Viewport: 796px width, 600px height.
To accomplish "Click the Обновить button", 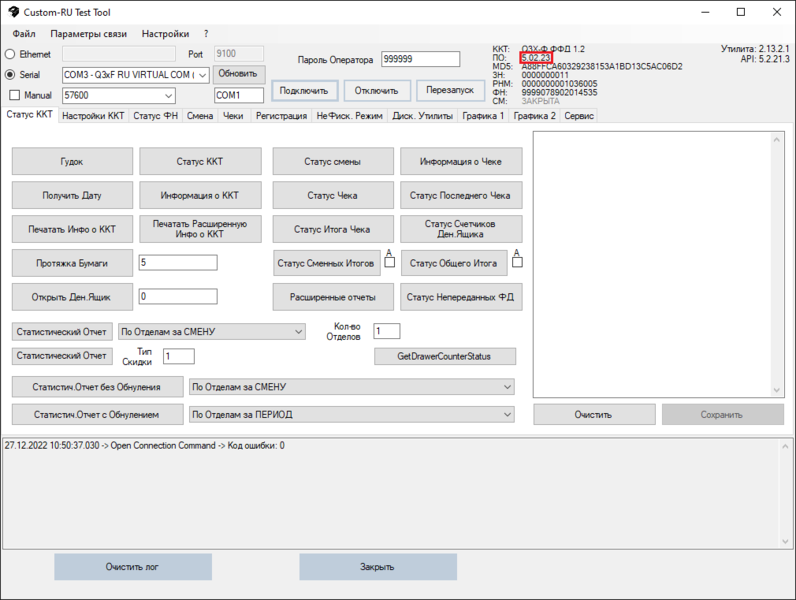I will (x=239, y=74).
